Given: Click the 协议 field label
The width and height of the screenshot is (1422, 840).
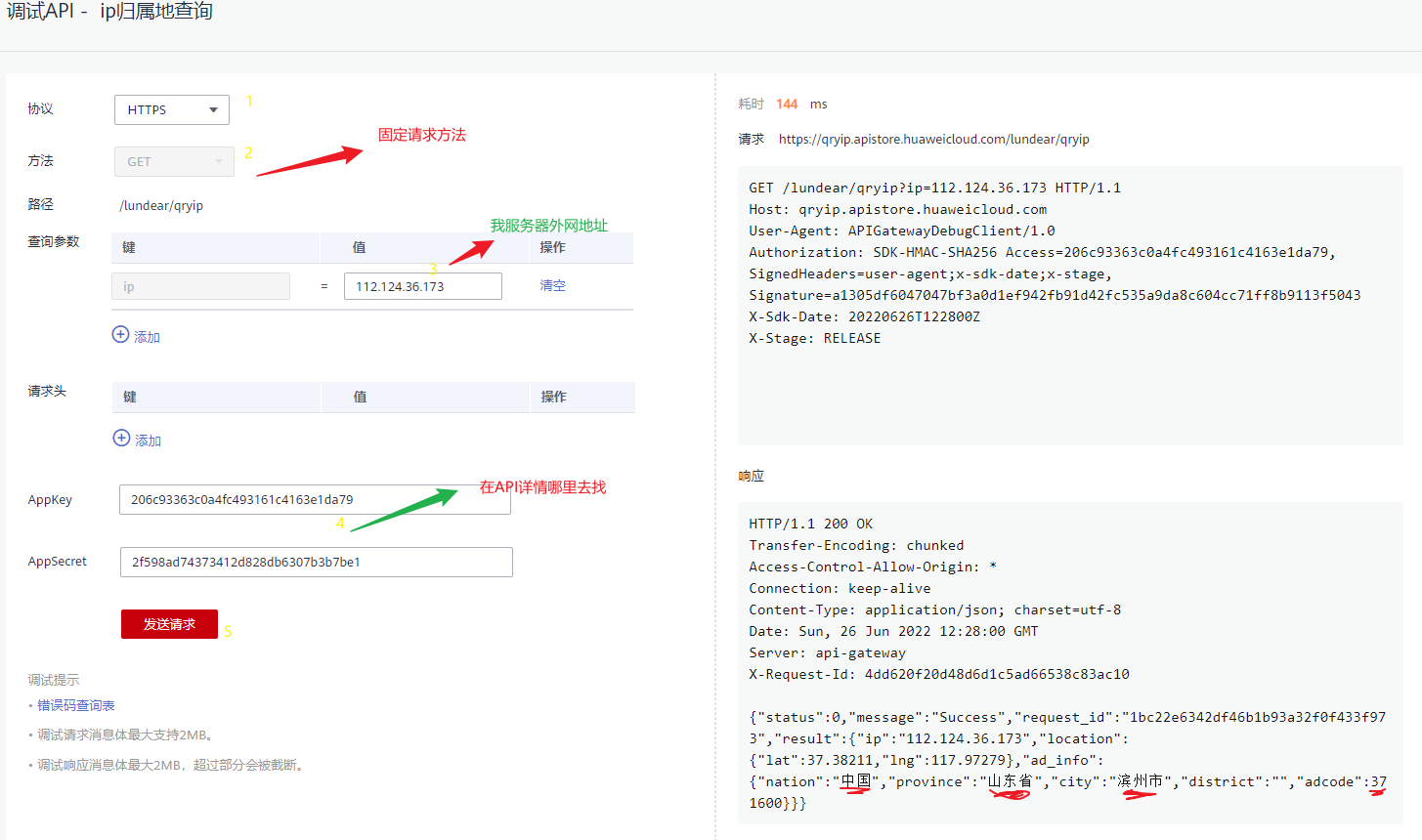Looking at the screenshot, I should (40, 108).
